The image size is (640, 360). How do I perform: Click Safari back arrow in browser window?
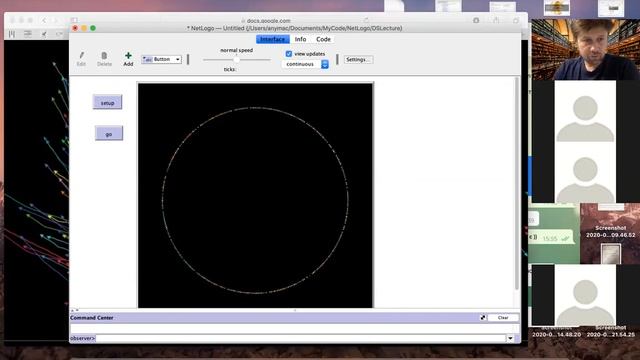tap(44, 20)
